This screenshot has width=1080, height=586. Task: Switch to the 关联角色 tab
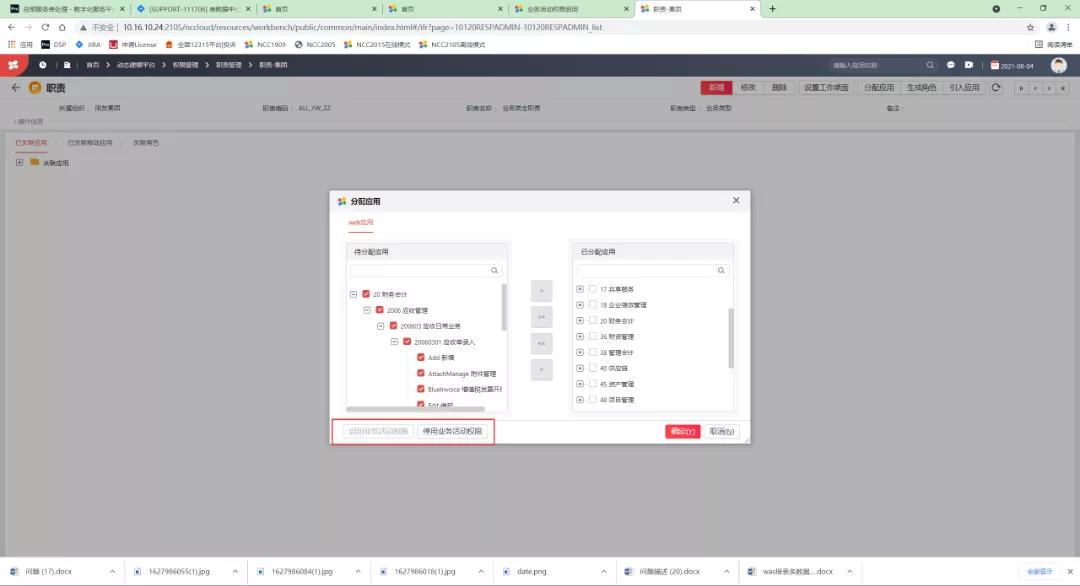point(148,142)
